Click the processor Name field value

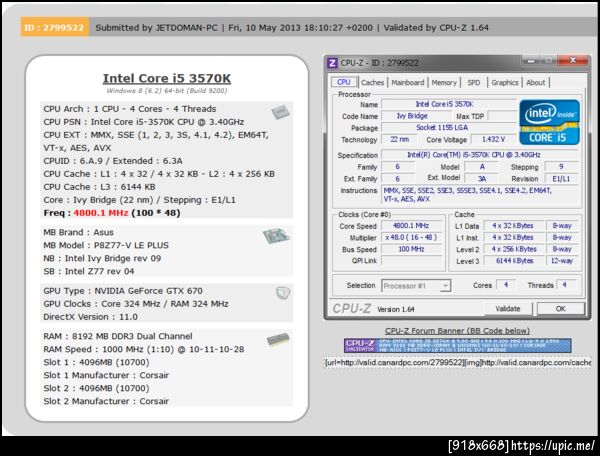pos(449,104)
